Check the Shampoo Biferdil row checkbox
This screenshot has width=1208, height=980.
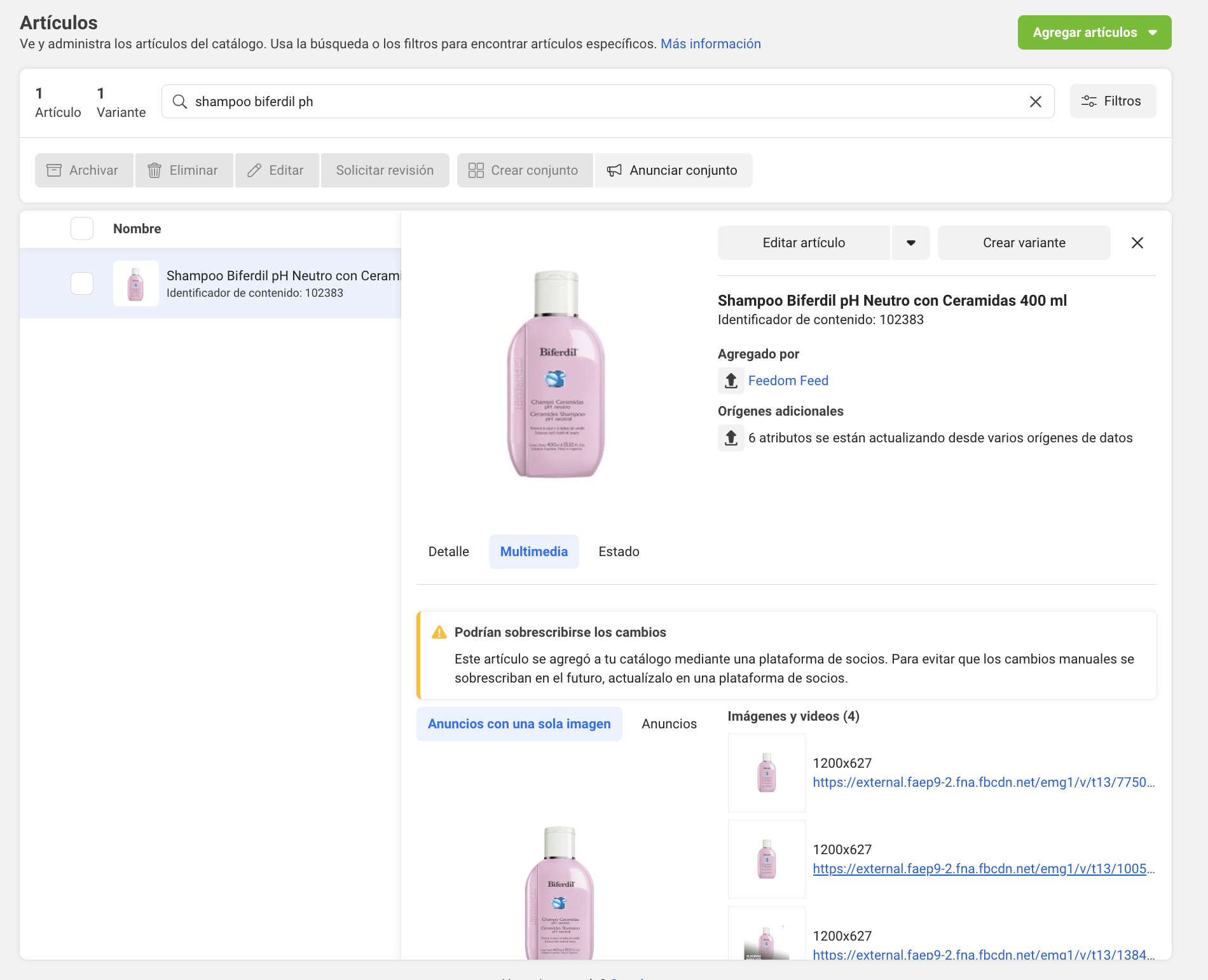click(x=82, y=283)
